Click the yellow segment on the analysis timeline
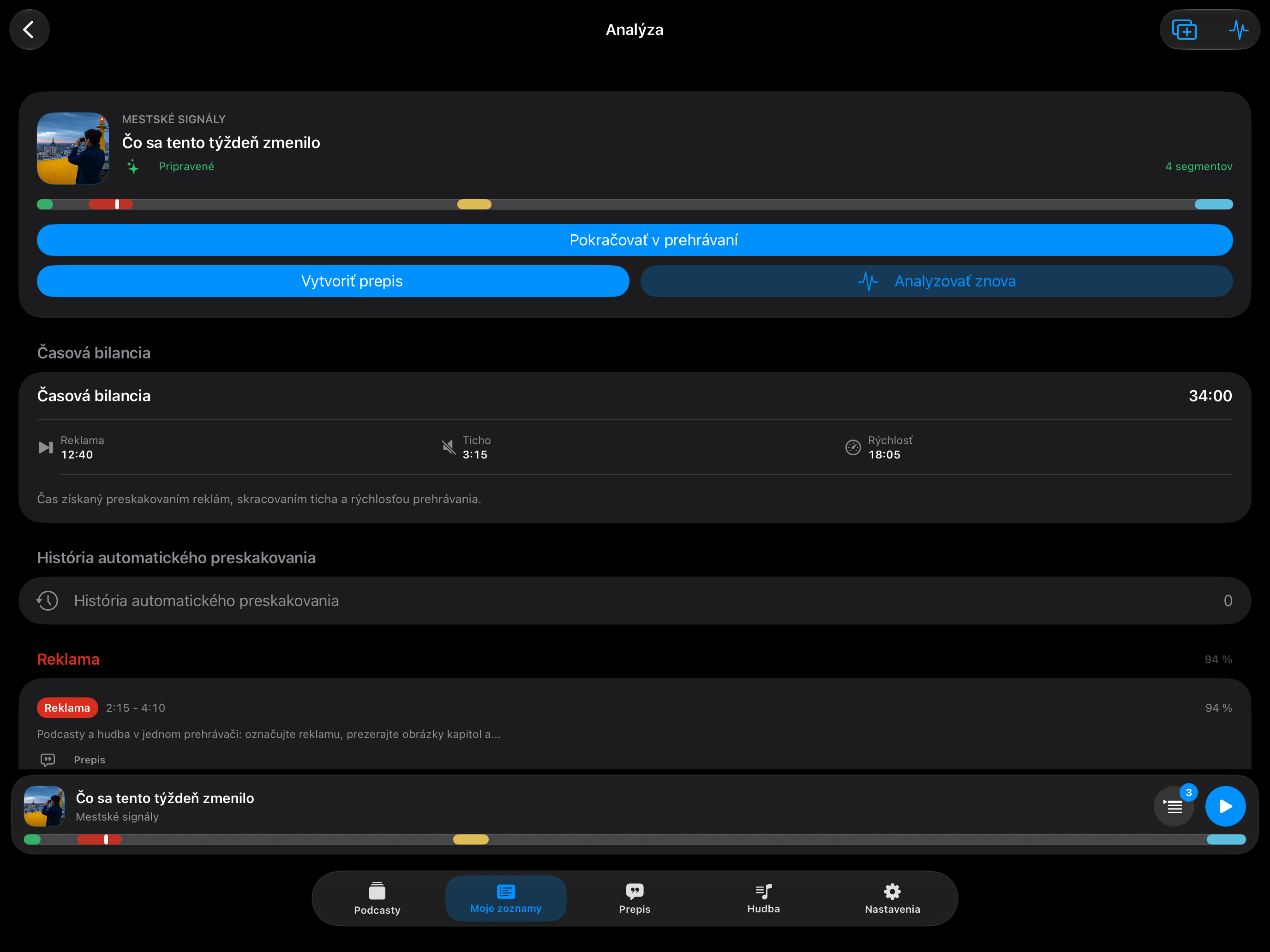This screenshot has height=952, width=1270. (474, 204)
